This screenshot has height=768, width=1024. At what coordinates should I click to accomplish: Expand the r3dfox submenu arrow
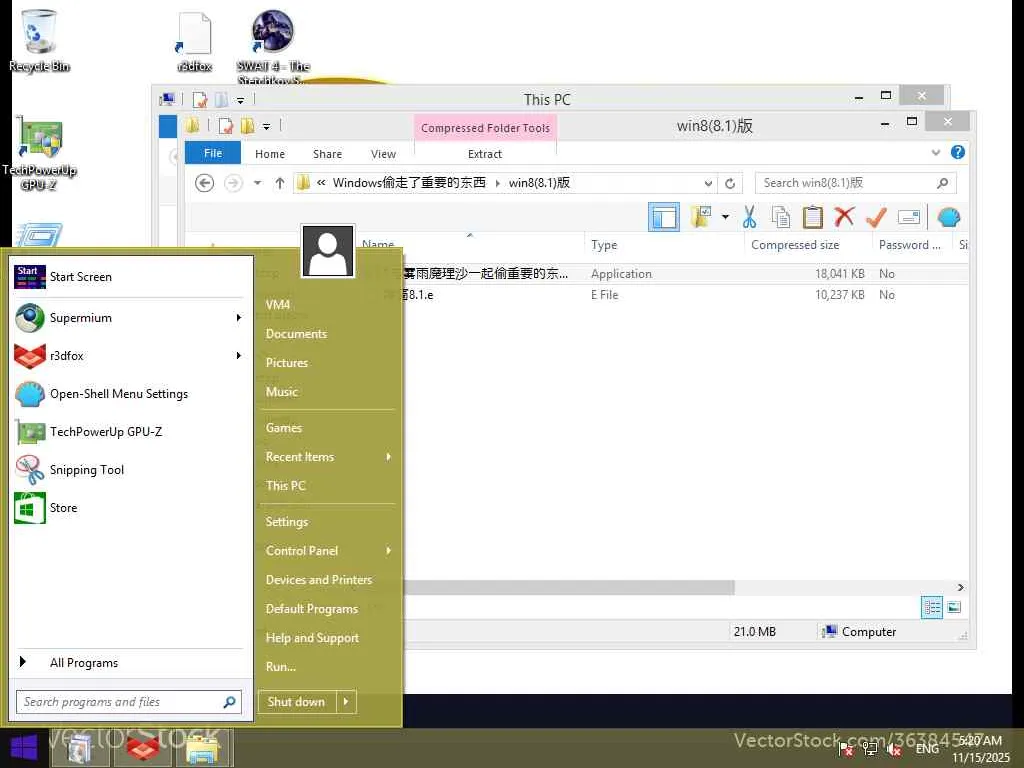[x=238, y=356]
